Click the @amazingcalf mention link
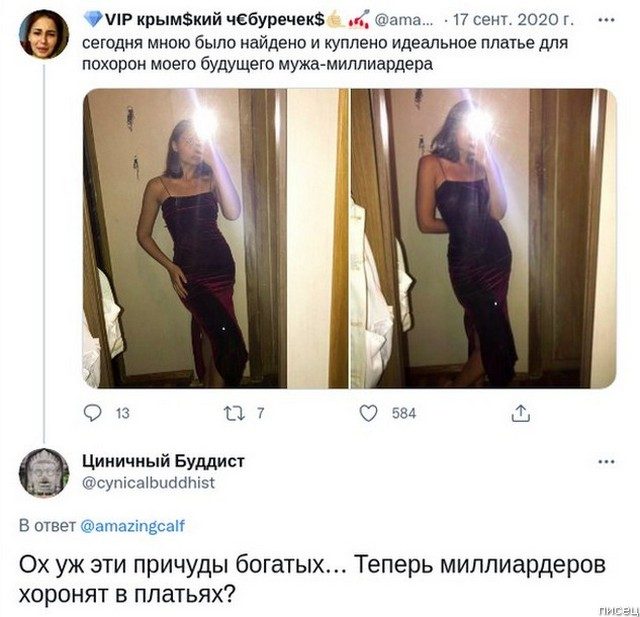The image size is (640, 617). [x=133, y=526]
